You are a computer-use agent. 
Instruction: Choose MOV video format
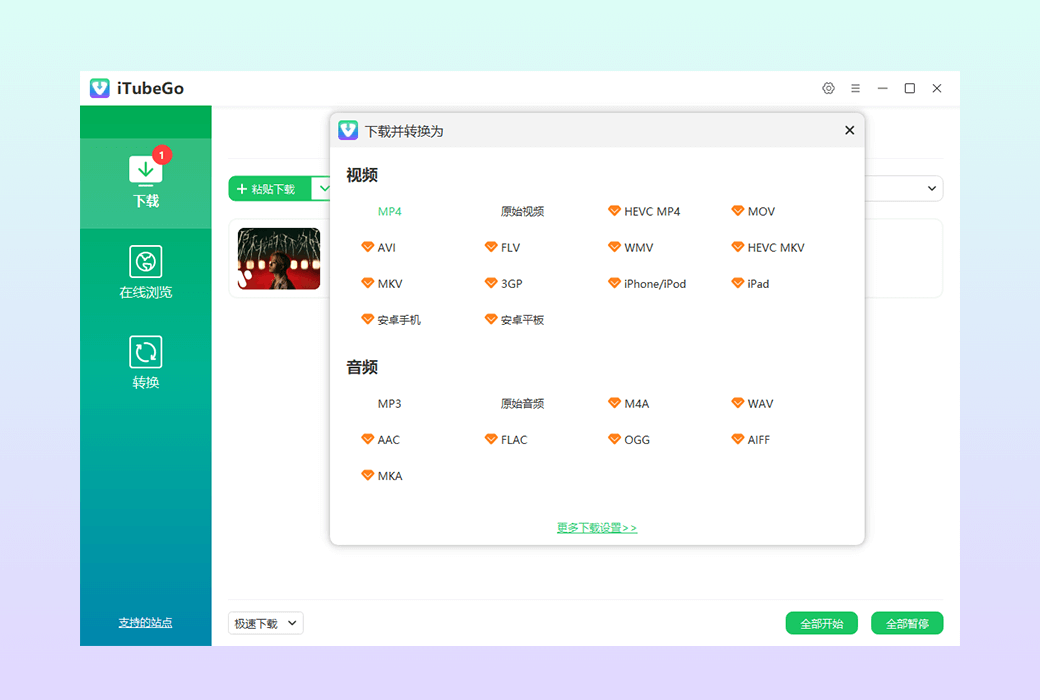coord(753,211)
